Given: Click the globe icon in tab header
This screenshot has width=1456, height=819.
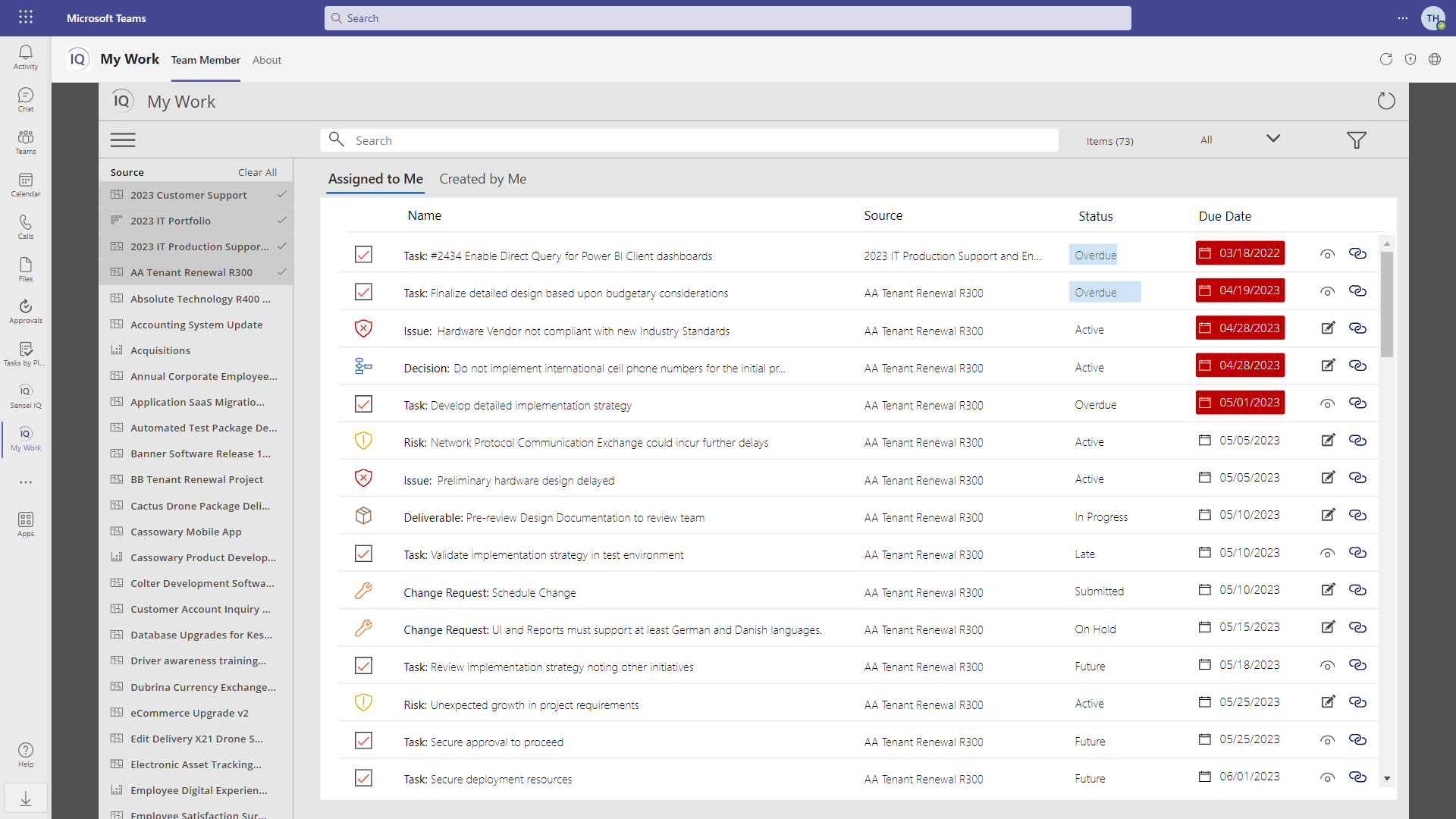Looking at the screenshot, I should (1435, 59).
